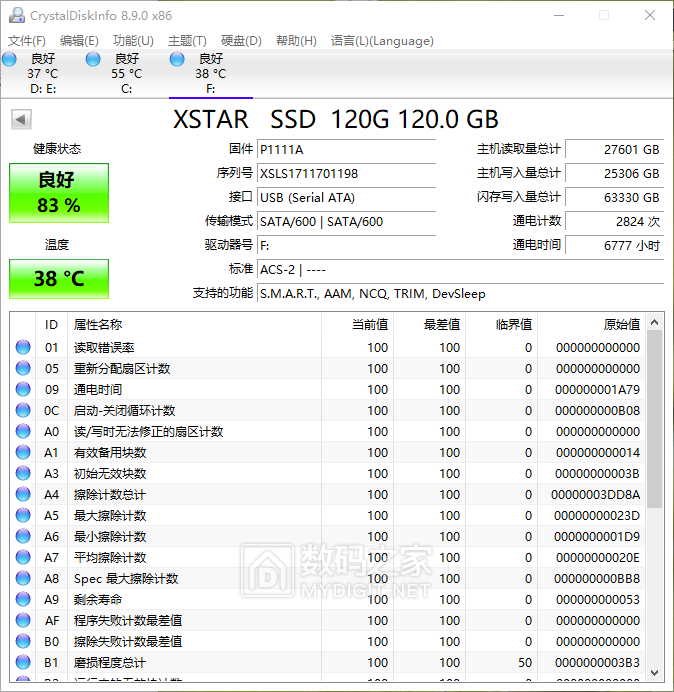674x692 pixels.
Task: Click the 序列号 serial number field
Action: tap(346, 174)
